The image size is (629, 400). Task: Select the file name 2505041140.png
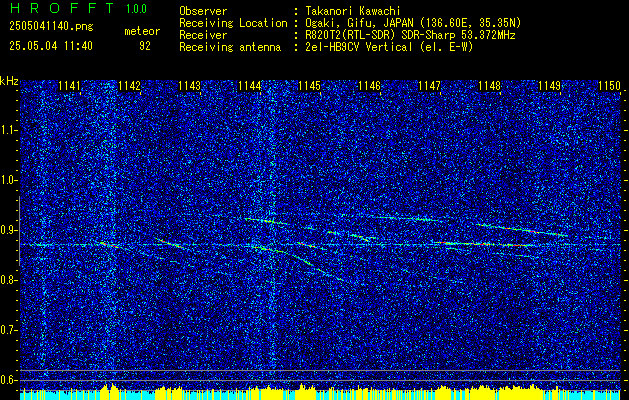pyautogui.click(x=51, y=27)
